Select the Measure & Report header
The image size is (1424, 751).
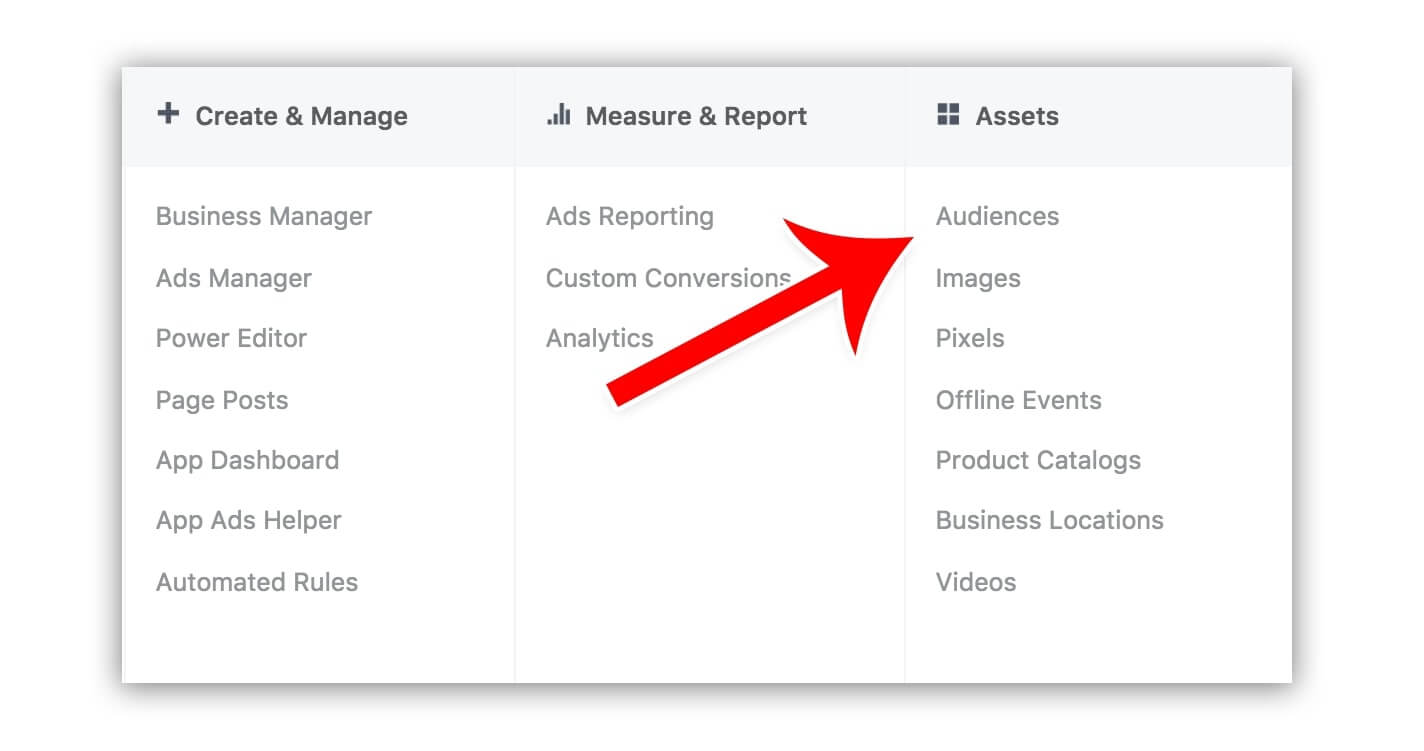click(696, 116)
